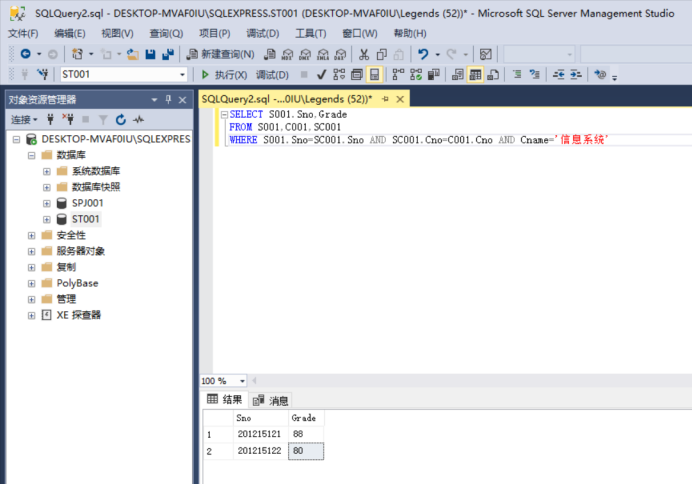
Task: Click the Uncomment Selected Lines icon
Action: click(x=534, y=75)
